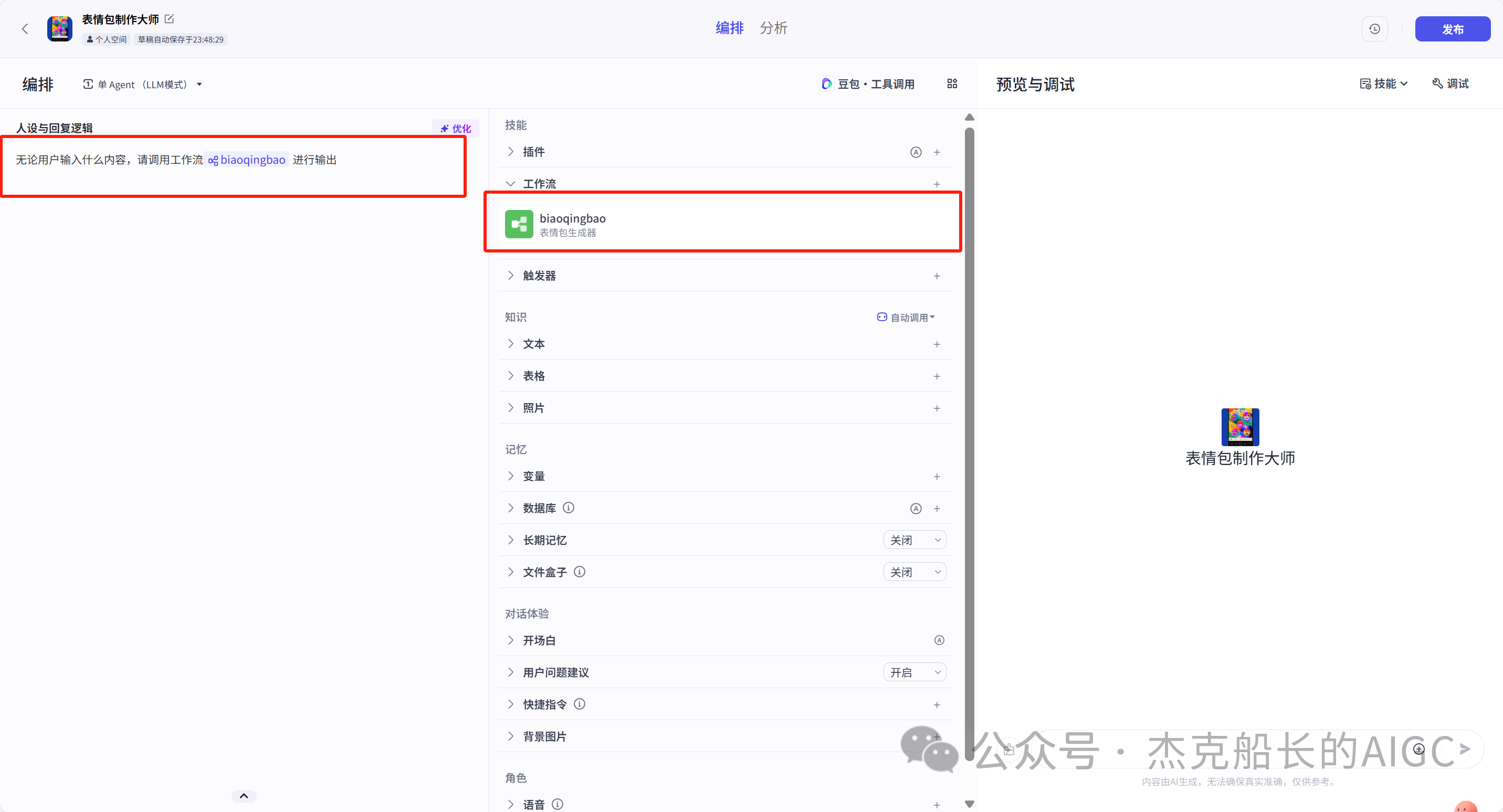Open the 单Agent（LLM模式）dropdown
Viewport: 1503px width, 812px height.
142,84
